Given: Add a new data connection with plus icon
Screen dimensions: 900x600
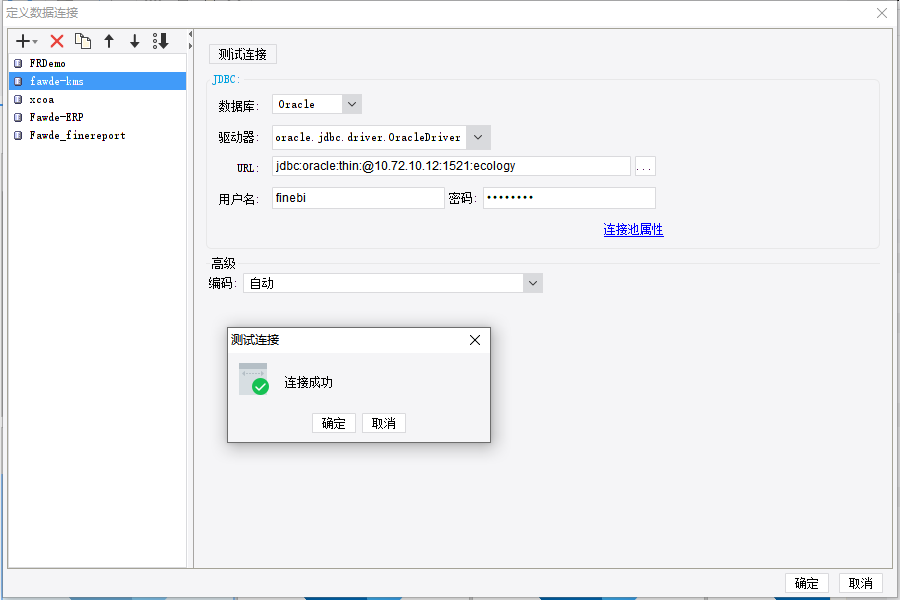Looking at the screenshot, I should (x=23, y=41).
